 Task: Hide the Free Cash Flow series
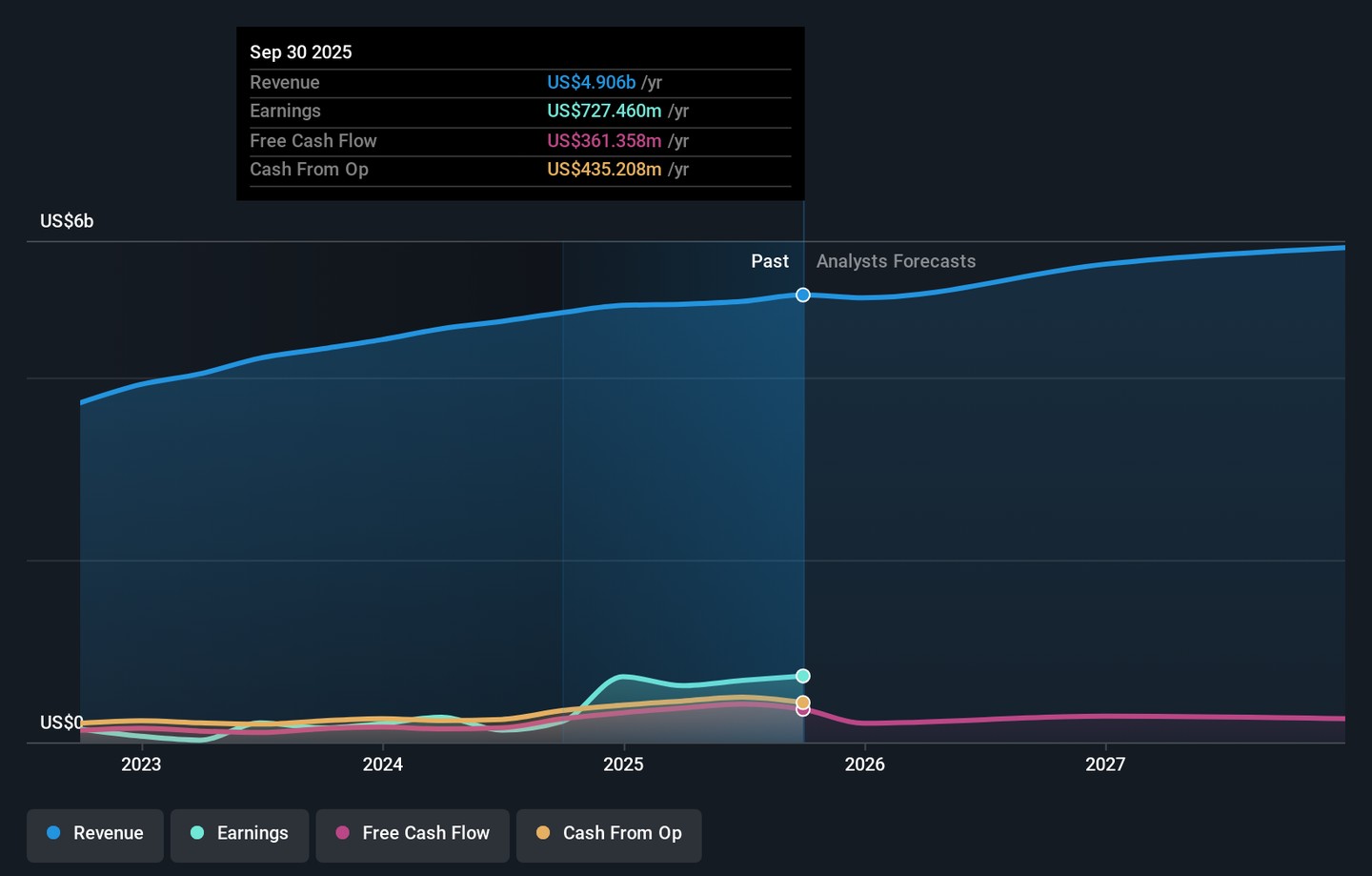point(413,834)
